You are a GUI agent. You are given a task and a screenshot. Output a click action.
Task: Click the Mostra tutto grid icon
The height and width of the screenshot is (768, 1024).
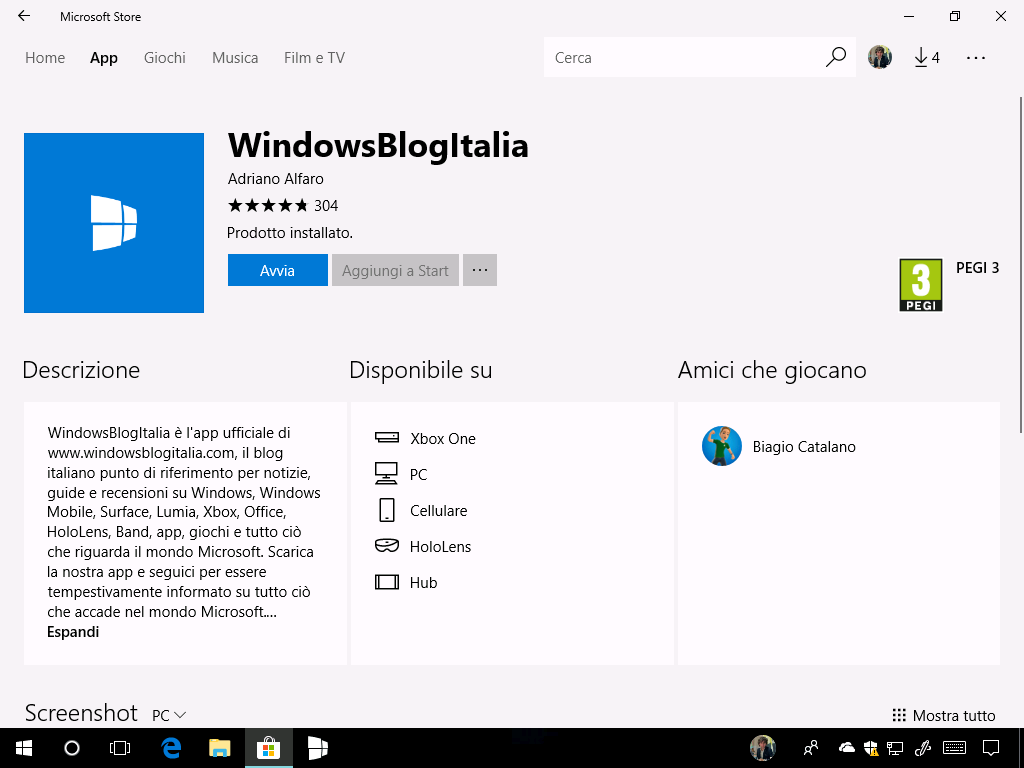point(899,715)
